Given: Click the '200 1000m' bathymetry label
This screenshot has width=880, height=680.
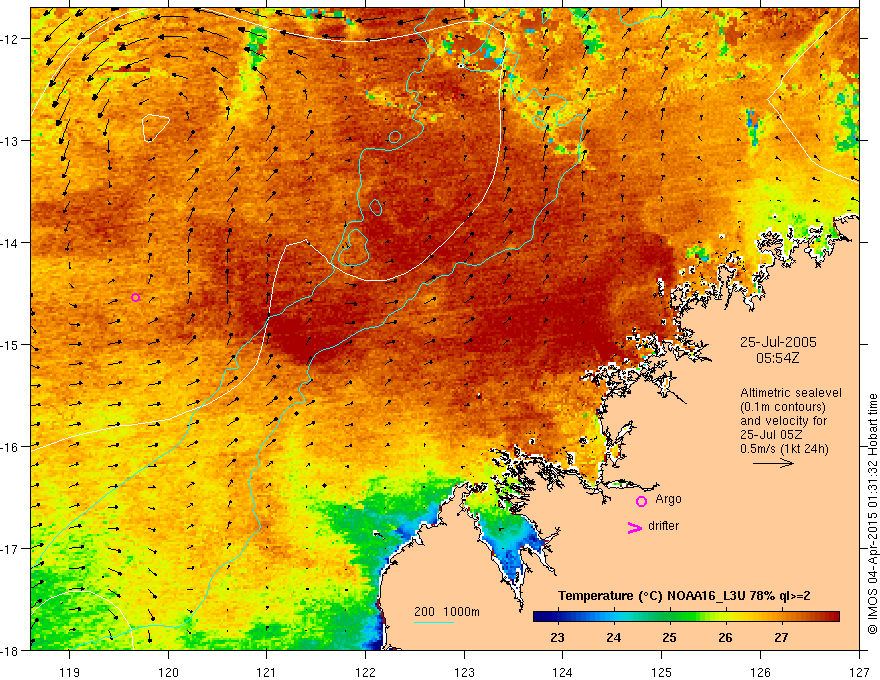Looking at the screenshot, I should point(447,612).
